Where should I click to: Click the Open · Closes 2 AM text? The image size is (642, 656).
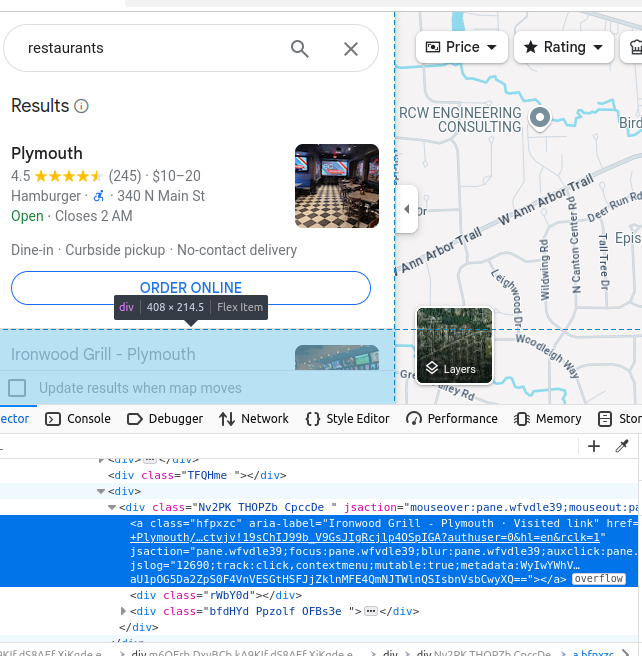click(x=72, y=216)
